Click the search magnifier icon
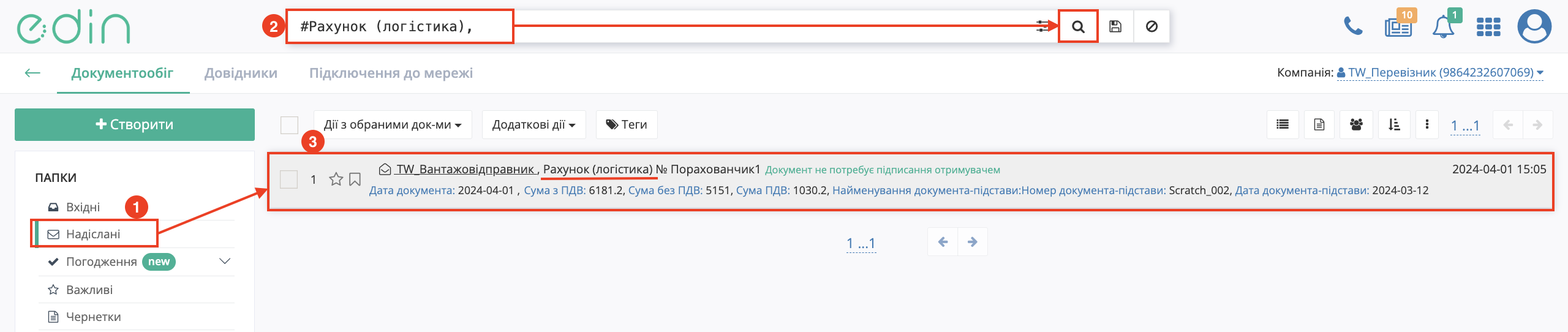Screen dimensions: 1568x332 point(1078,27)
